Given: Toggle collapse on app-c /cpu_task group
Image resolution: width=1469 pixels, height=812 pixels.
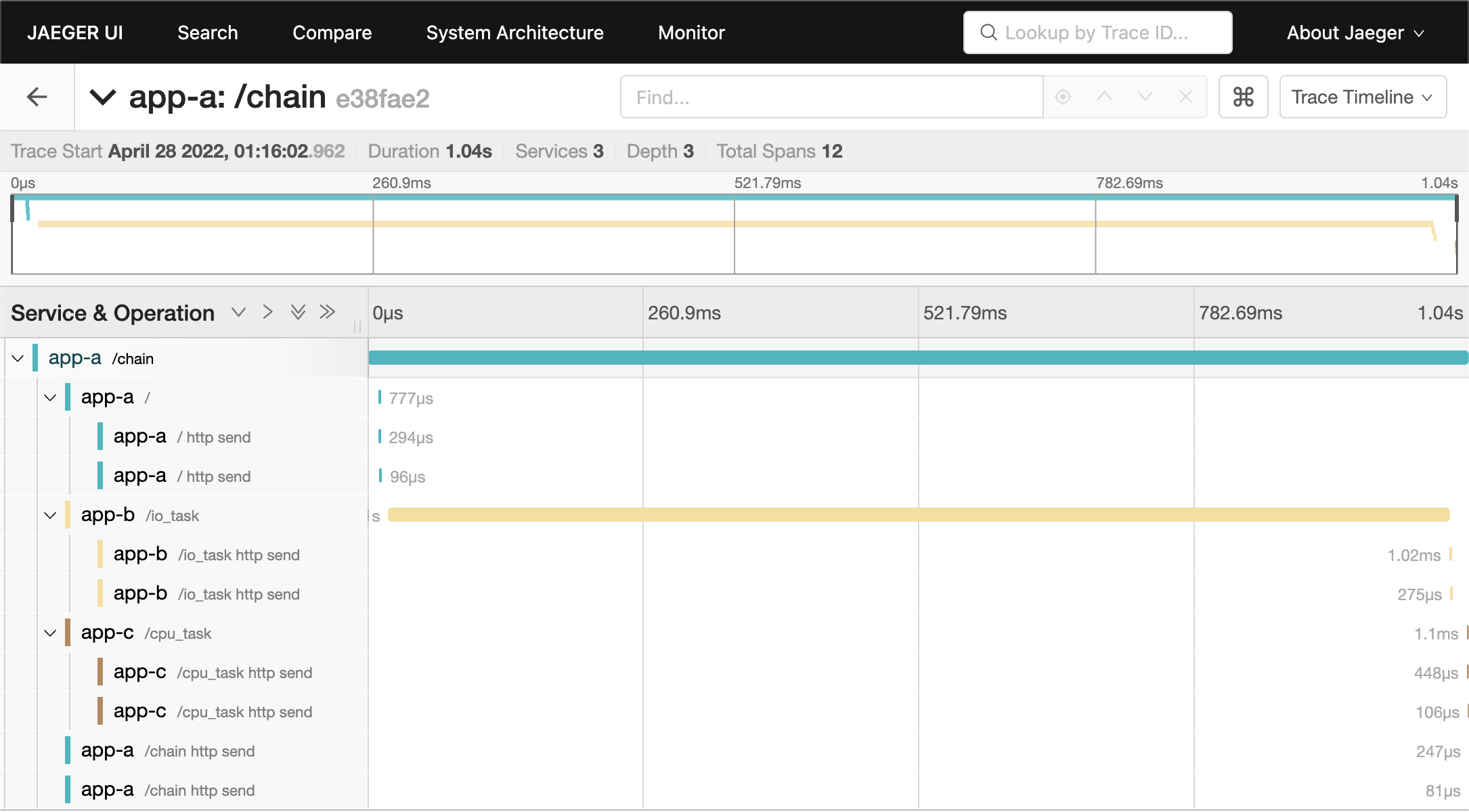Looking at the screenshot, I should tap(50, 632).
